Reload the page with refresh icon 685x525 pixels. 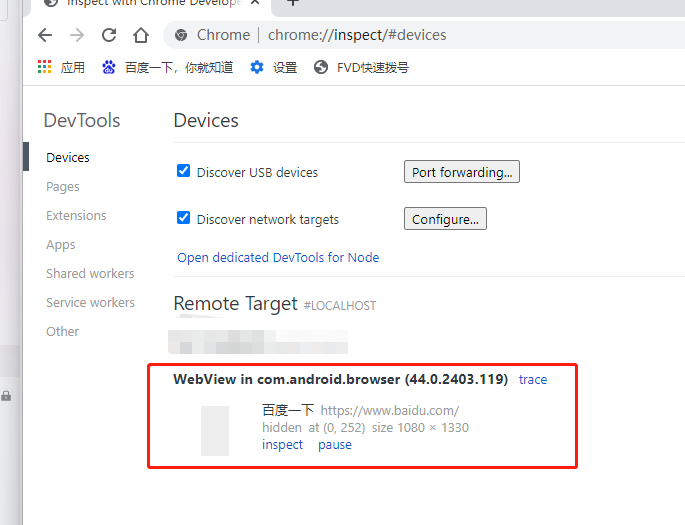pos(109,35)
